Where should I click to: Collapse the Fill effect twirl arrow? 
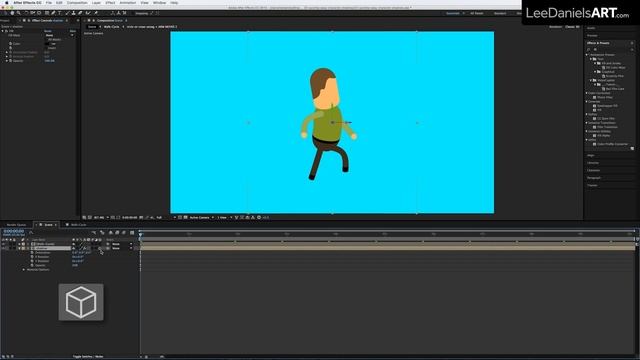[2, 31]
